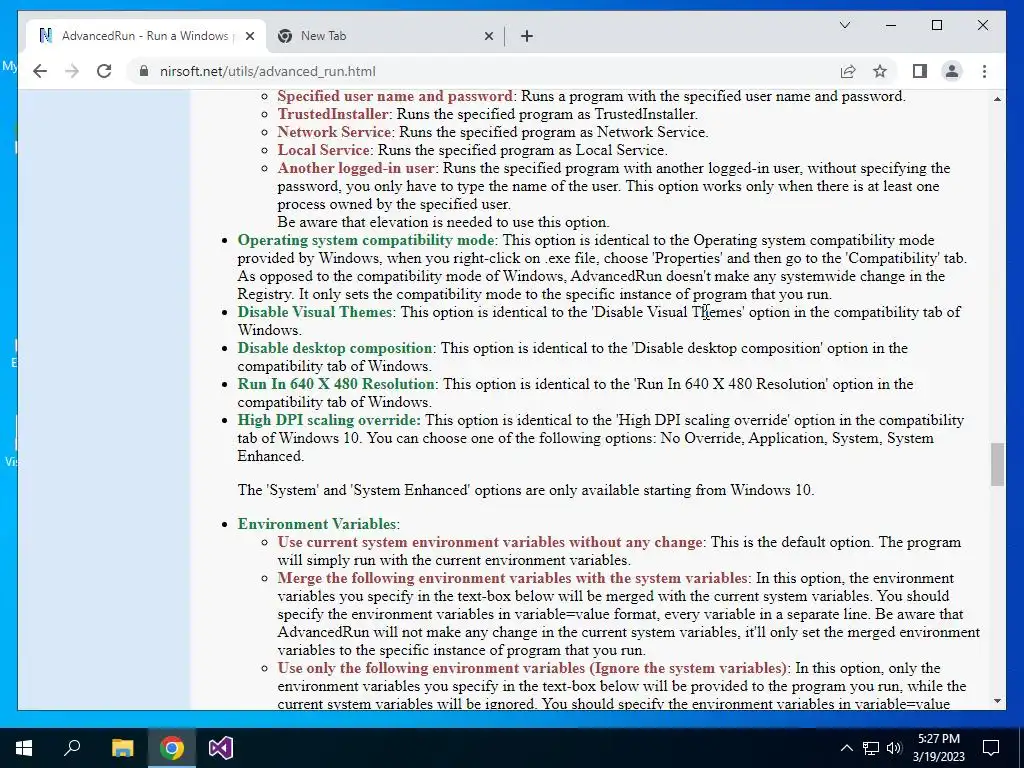Open File Explorer from taskbar
Viewport: 1024px width, 768px height.
pos(122,748)
